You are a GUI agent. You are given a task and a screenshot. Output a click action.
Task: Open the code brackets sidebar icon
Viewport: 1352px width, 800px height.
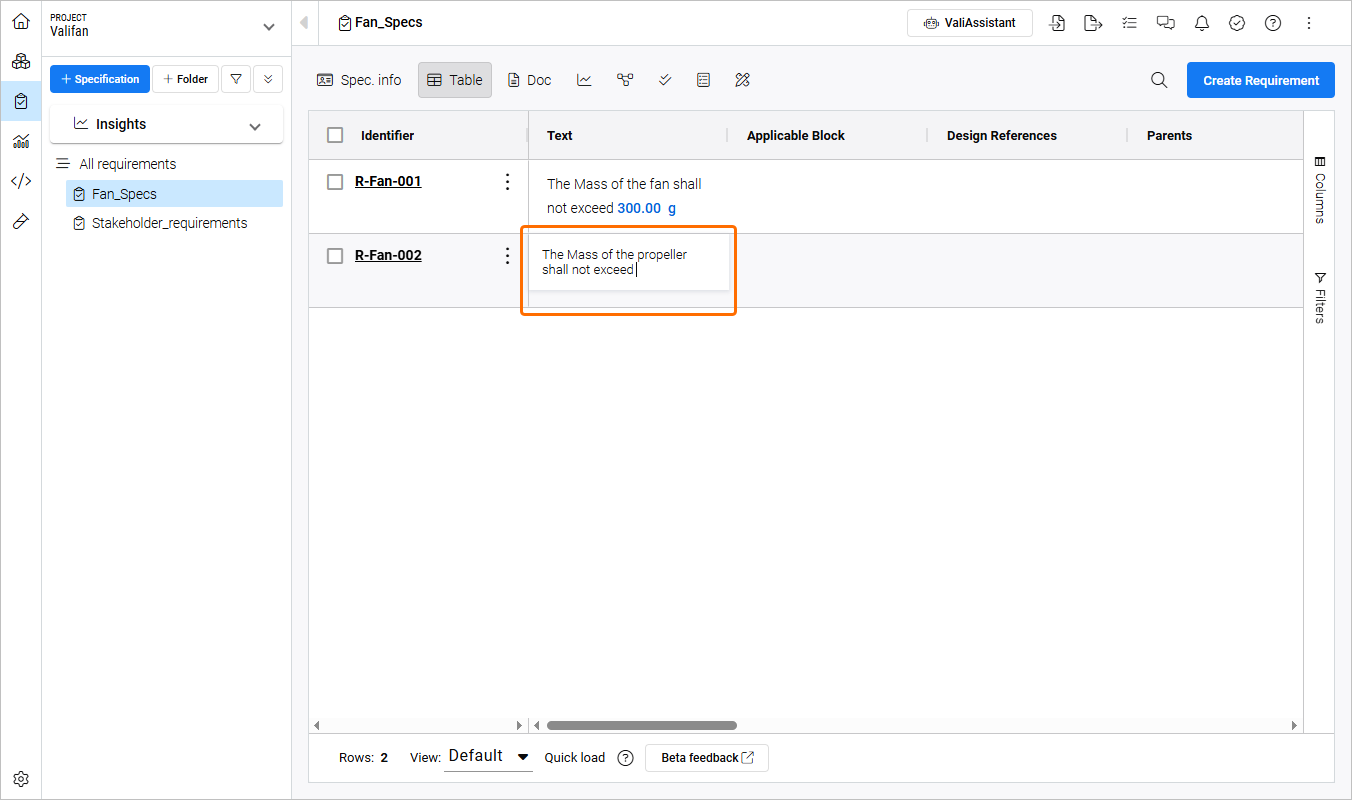tap(21, 181)
